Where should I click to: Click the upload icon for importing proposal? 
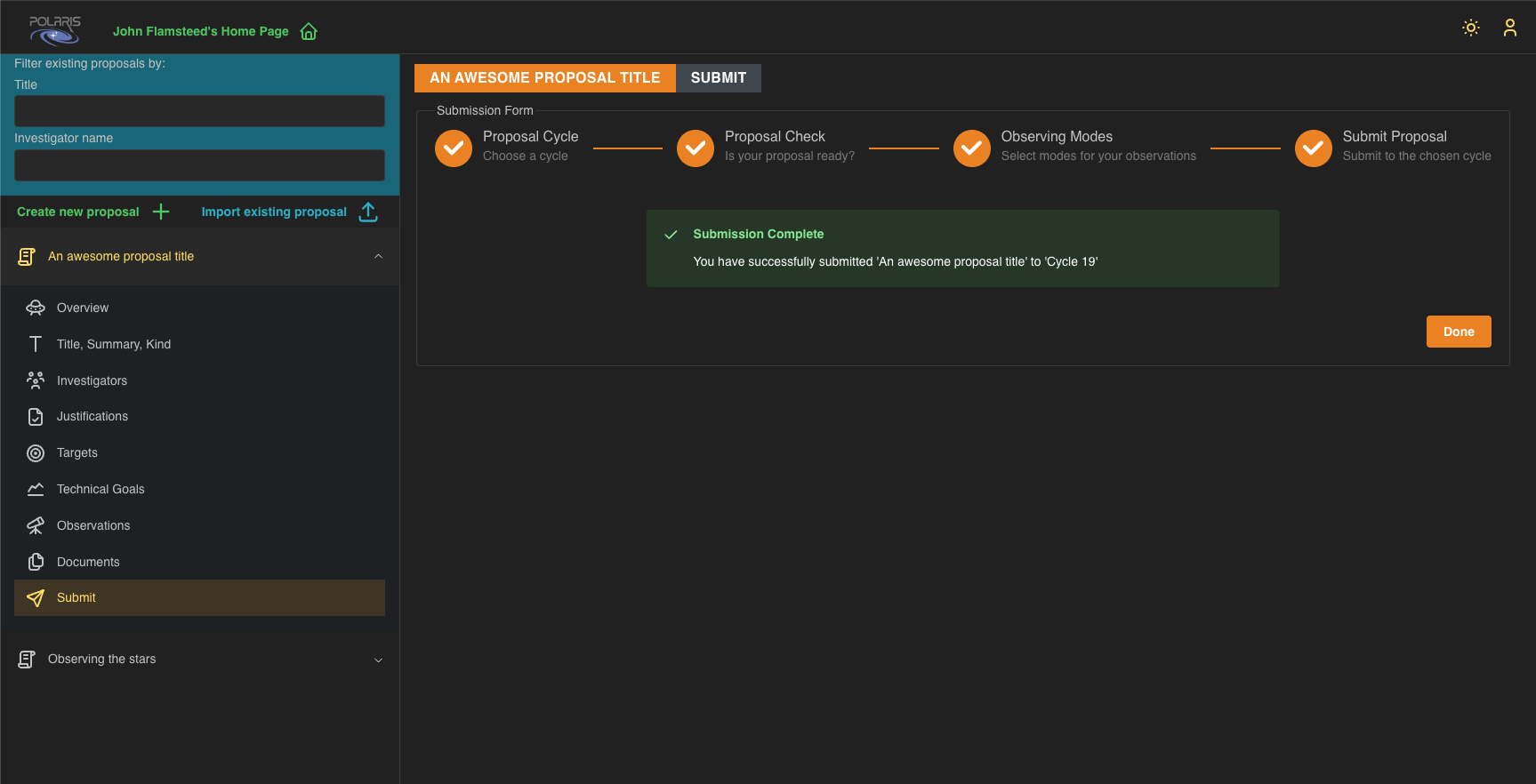pyautogui.click(x=368, y=212)
